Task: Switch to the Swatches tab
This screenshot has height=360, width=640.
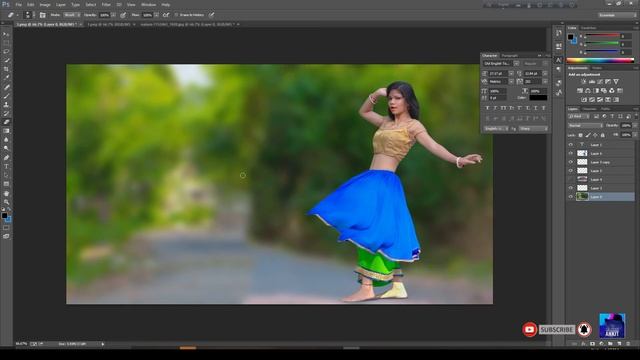Action: click(588, 28)
